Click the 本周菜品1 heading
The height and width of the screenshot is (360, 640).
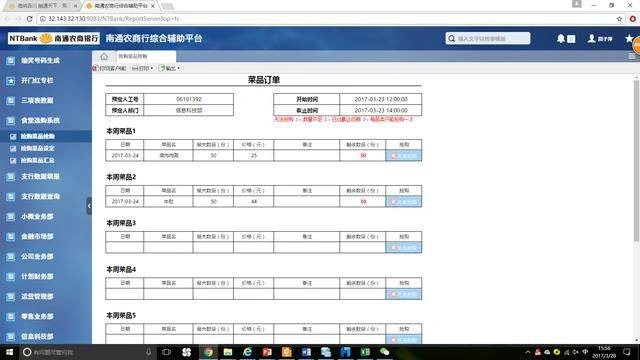(121, 131)
